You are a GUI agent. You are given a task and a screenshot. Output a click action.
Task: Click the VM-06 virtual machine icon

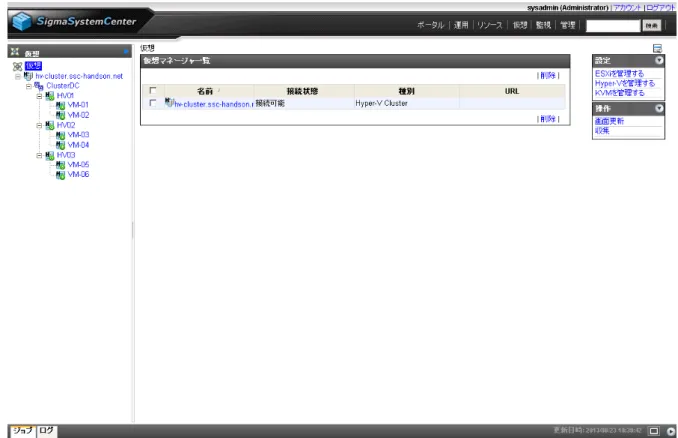click(x=61, y=175)
